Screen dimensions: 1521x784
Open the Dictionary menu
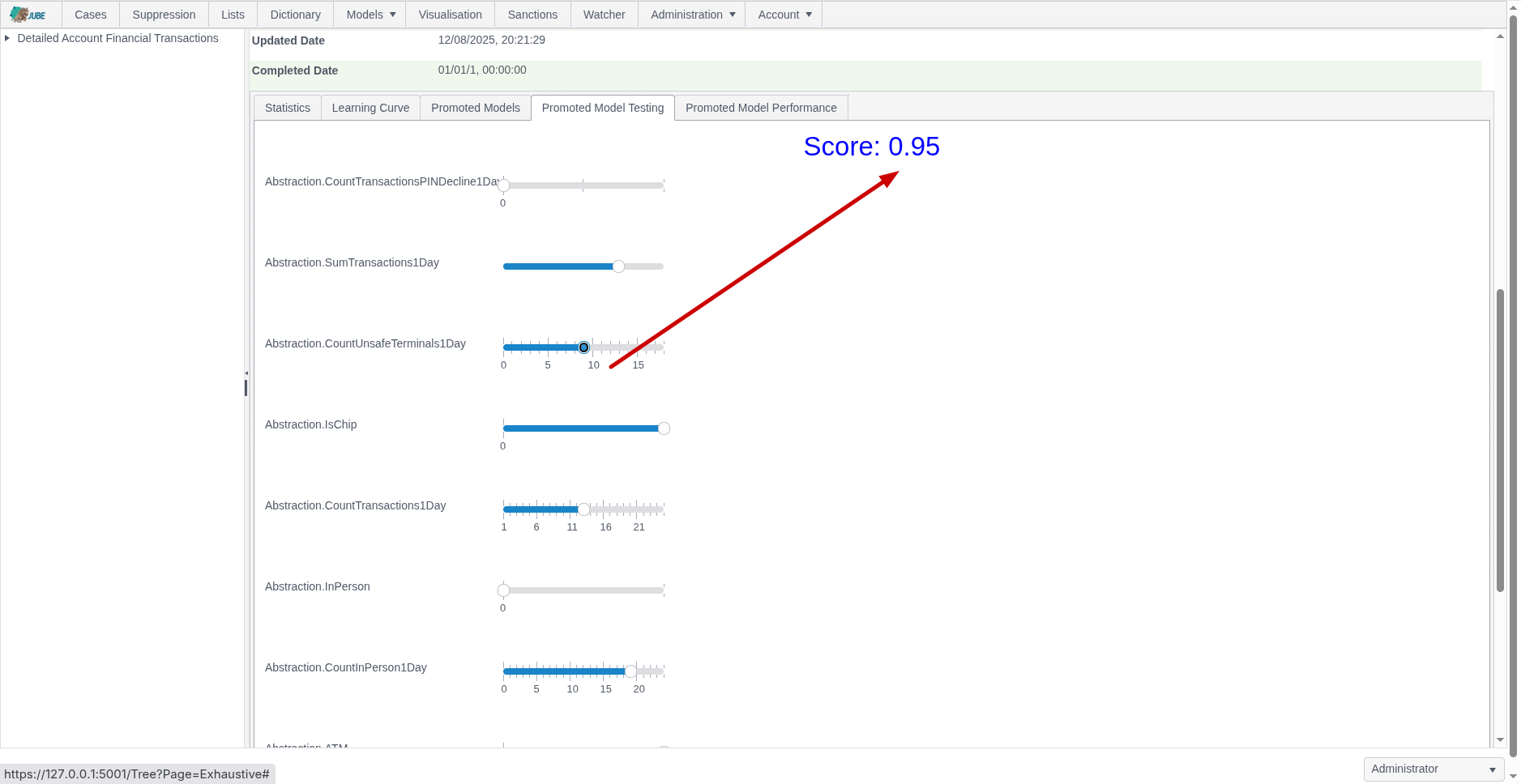(x=296, y=15)
